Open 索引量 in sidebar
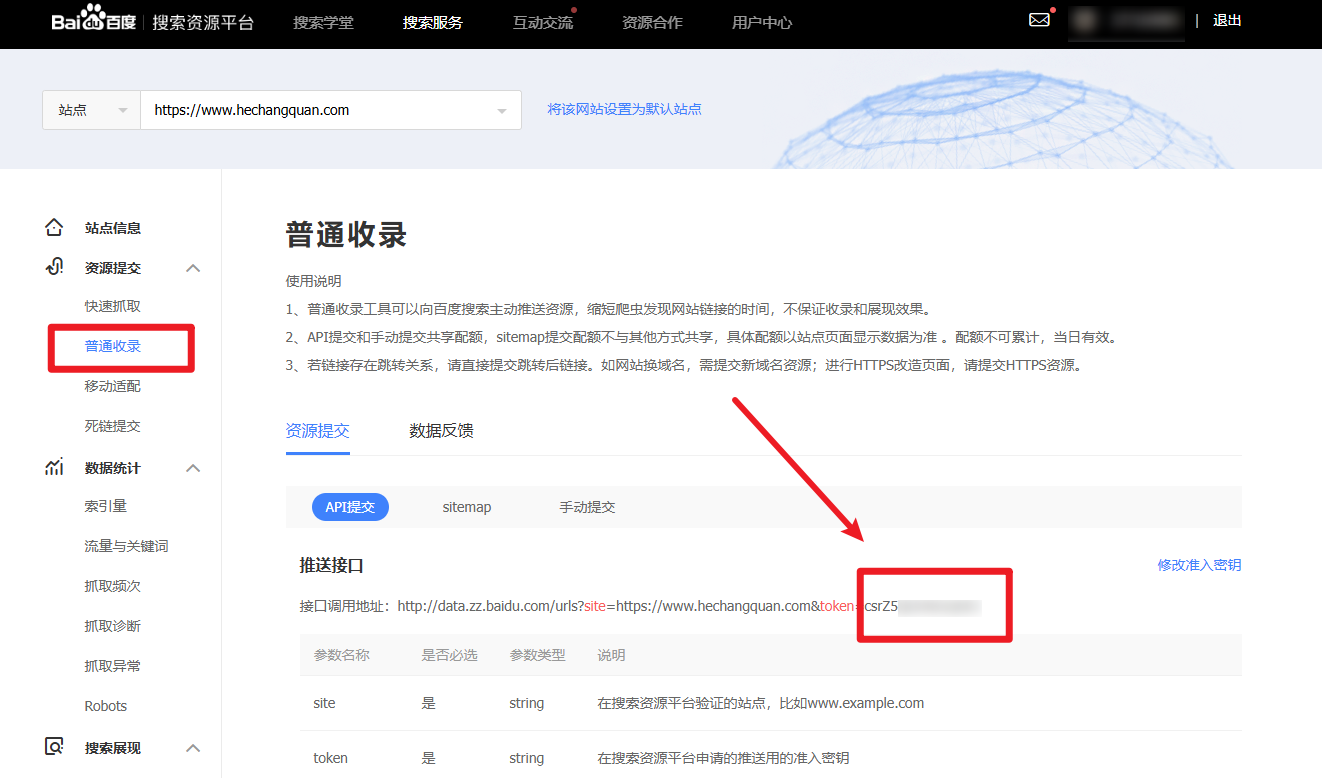 tap(106, 506)
